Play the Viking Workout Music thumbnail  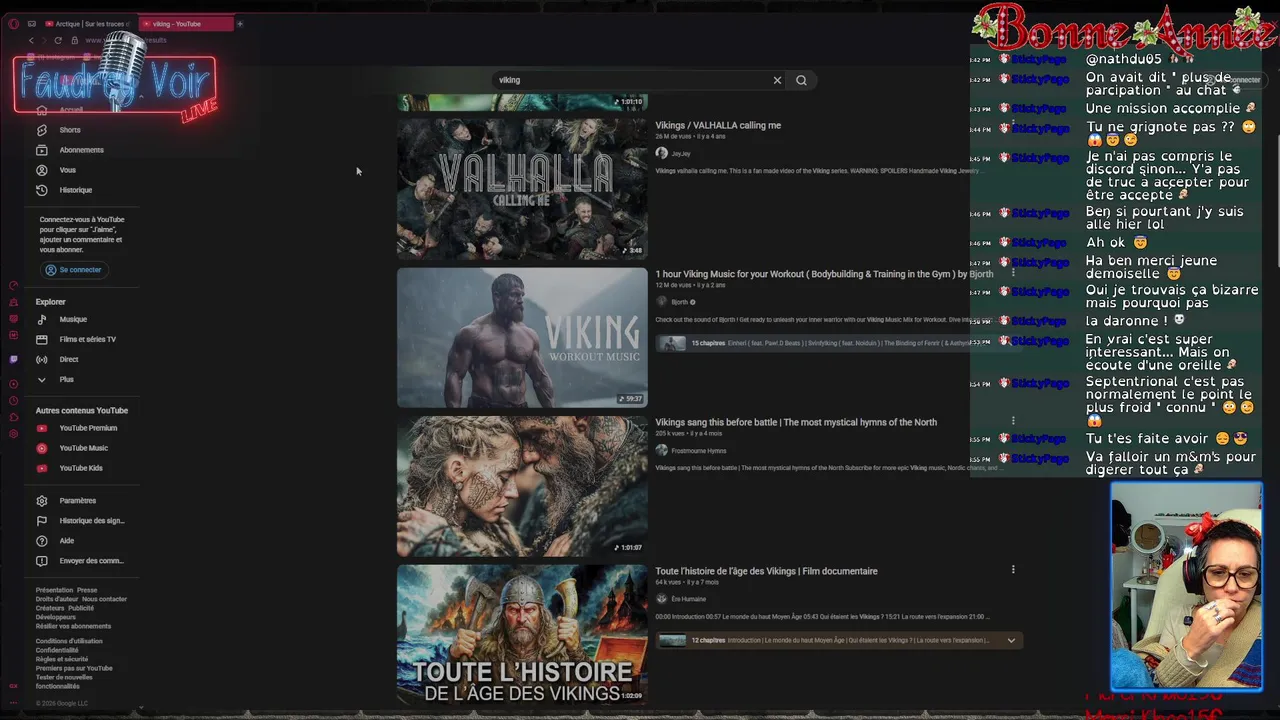click(x=522, y=338)
